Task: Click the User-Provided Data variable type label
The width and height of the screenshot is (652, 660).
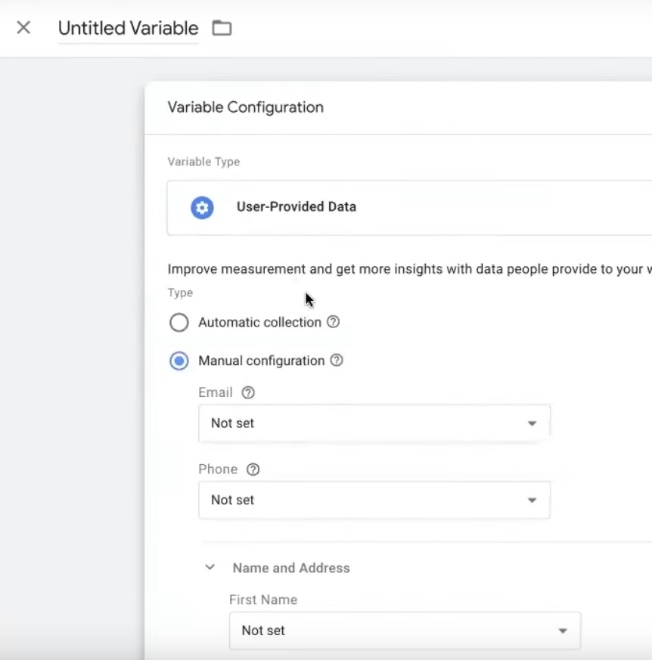Action: 296,207
